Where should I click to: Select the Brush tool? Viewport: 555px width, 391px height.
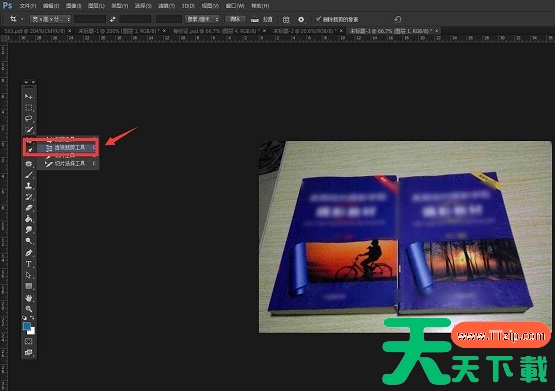coord(29,175)
